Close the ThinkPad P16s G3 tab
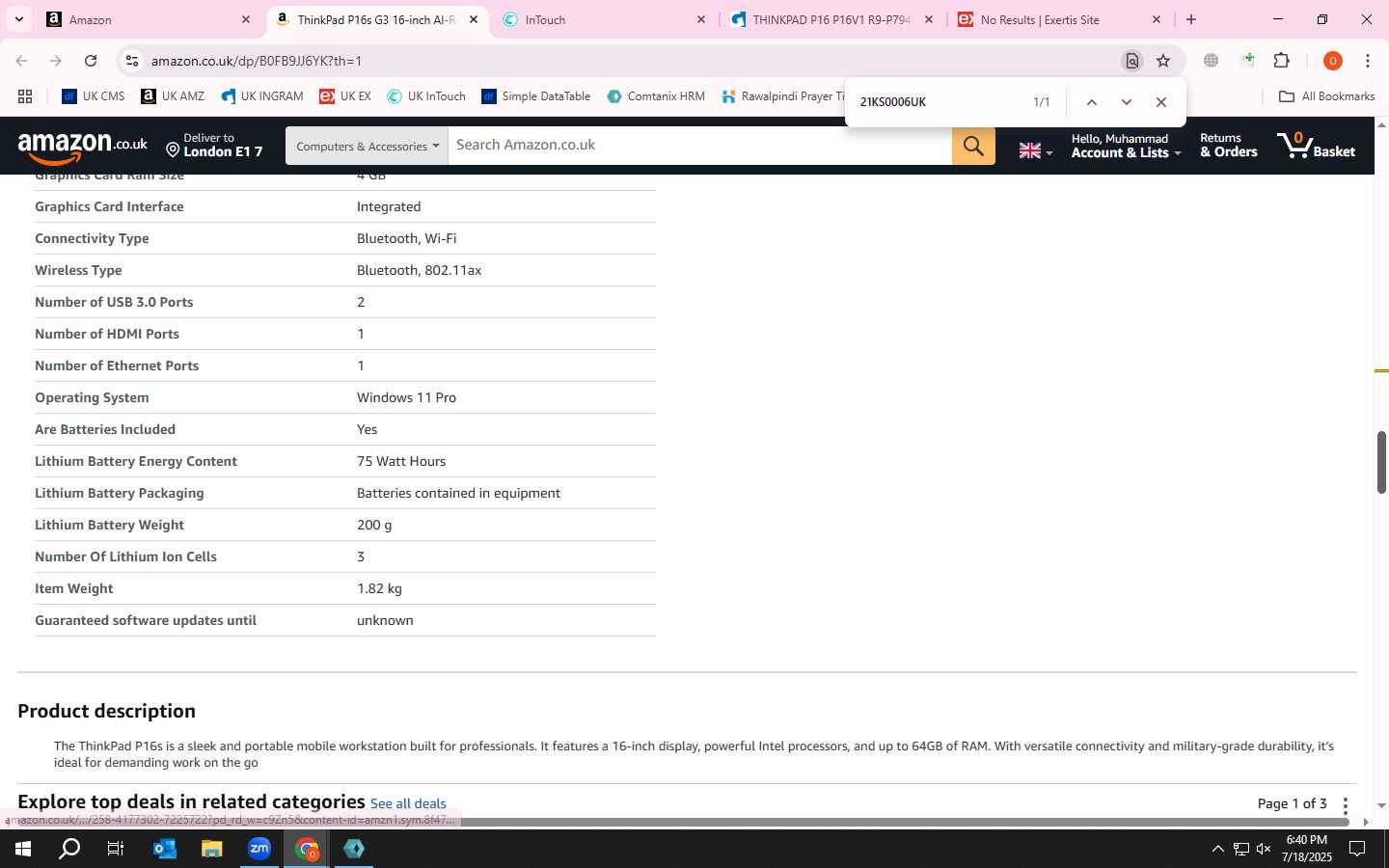Viewport: 1389px width, 868px height. click(474, 19)
